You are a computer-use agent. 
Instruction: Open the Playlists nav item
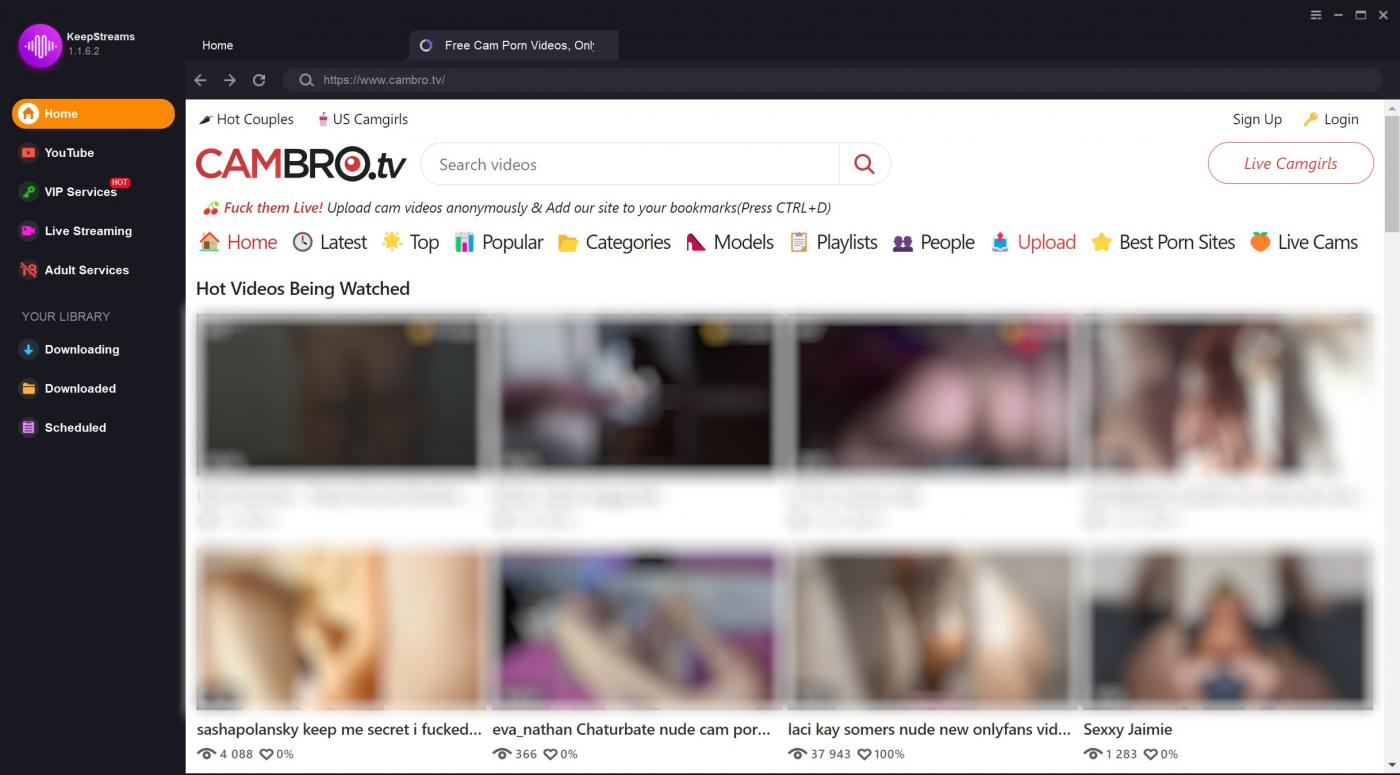point(833,242)
